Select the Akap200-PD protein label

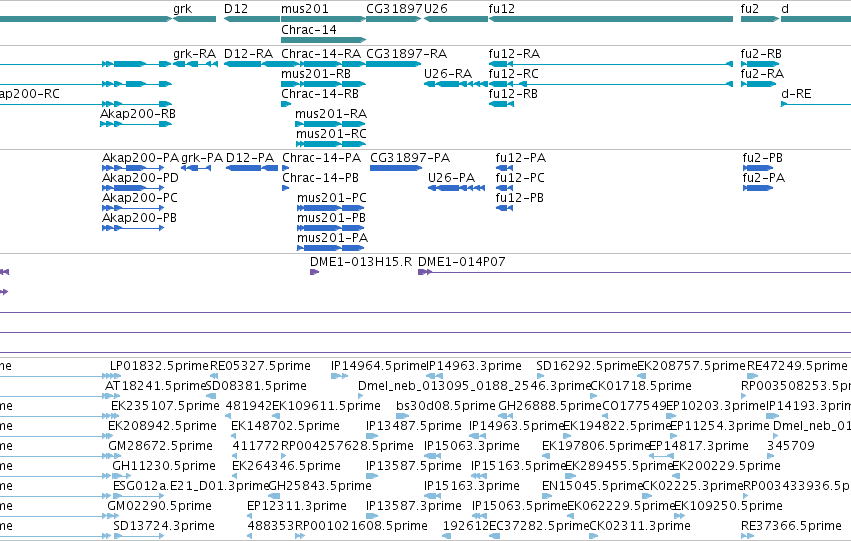[140, 178]
